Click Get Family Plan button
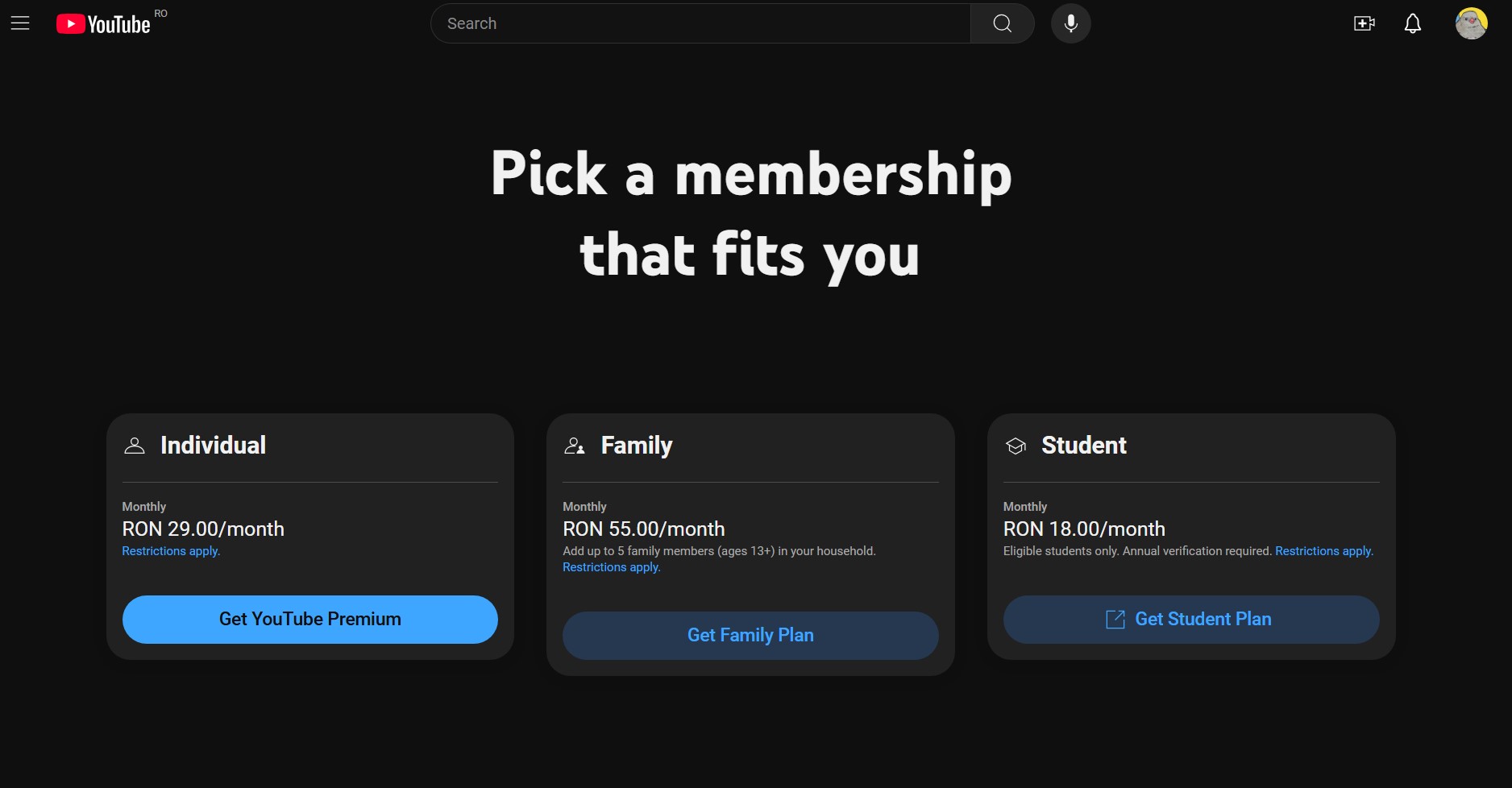This screenshot has width=1512, height=788. click(x=750, y=635)
